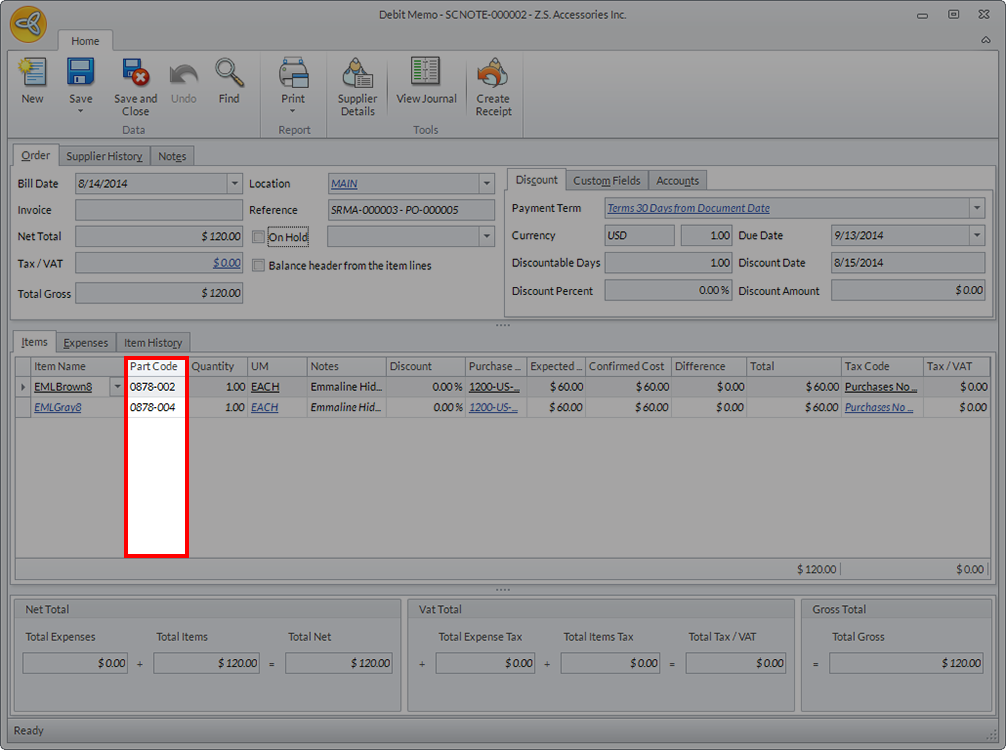The height and width of the screenshot is (750, 1006).
Task: Expand the Bill Date dropdown
Action: pyautogui.click(x=235, y=184)
